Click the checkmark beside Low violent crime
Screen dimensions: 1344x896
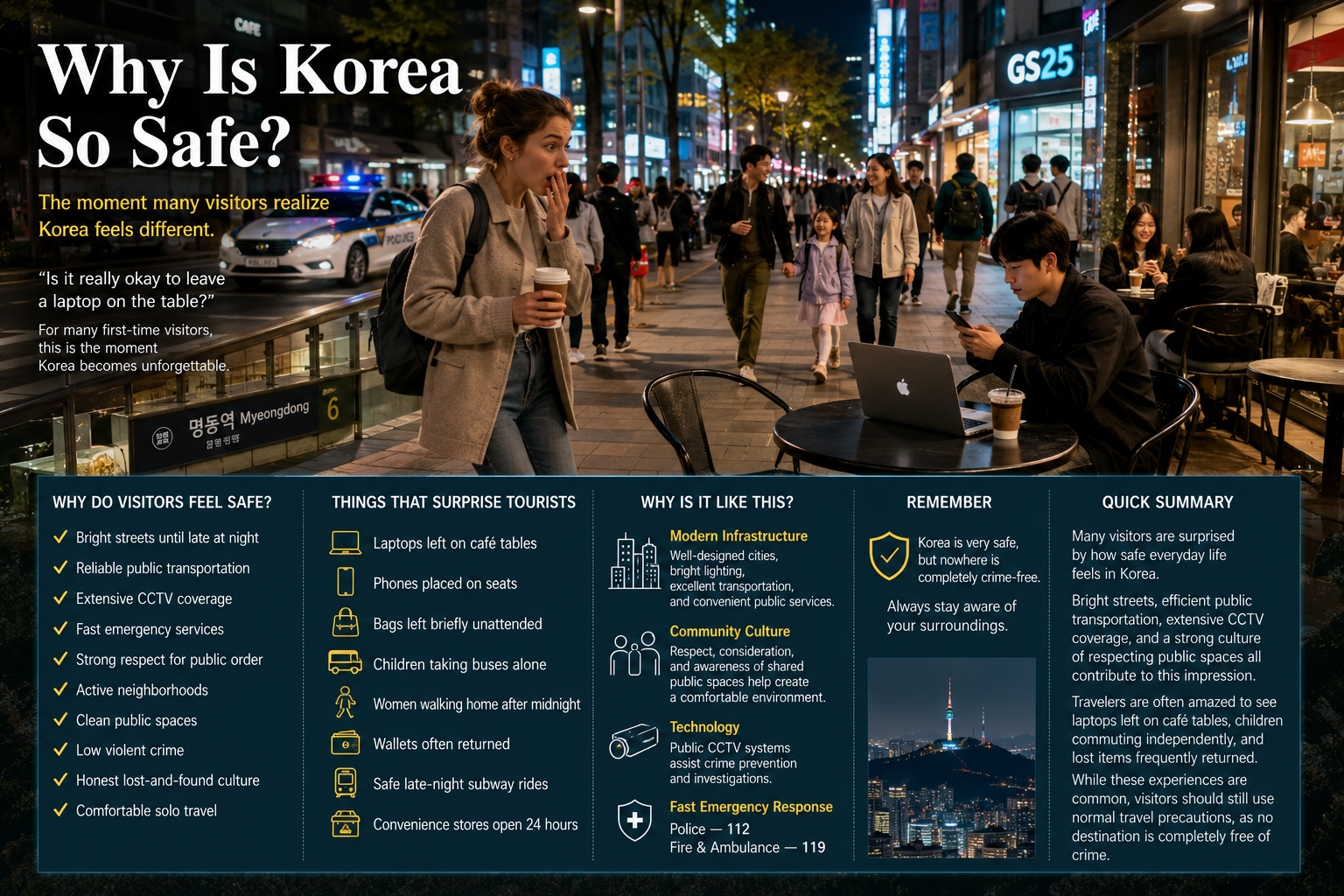[60, 749]
